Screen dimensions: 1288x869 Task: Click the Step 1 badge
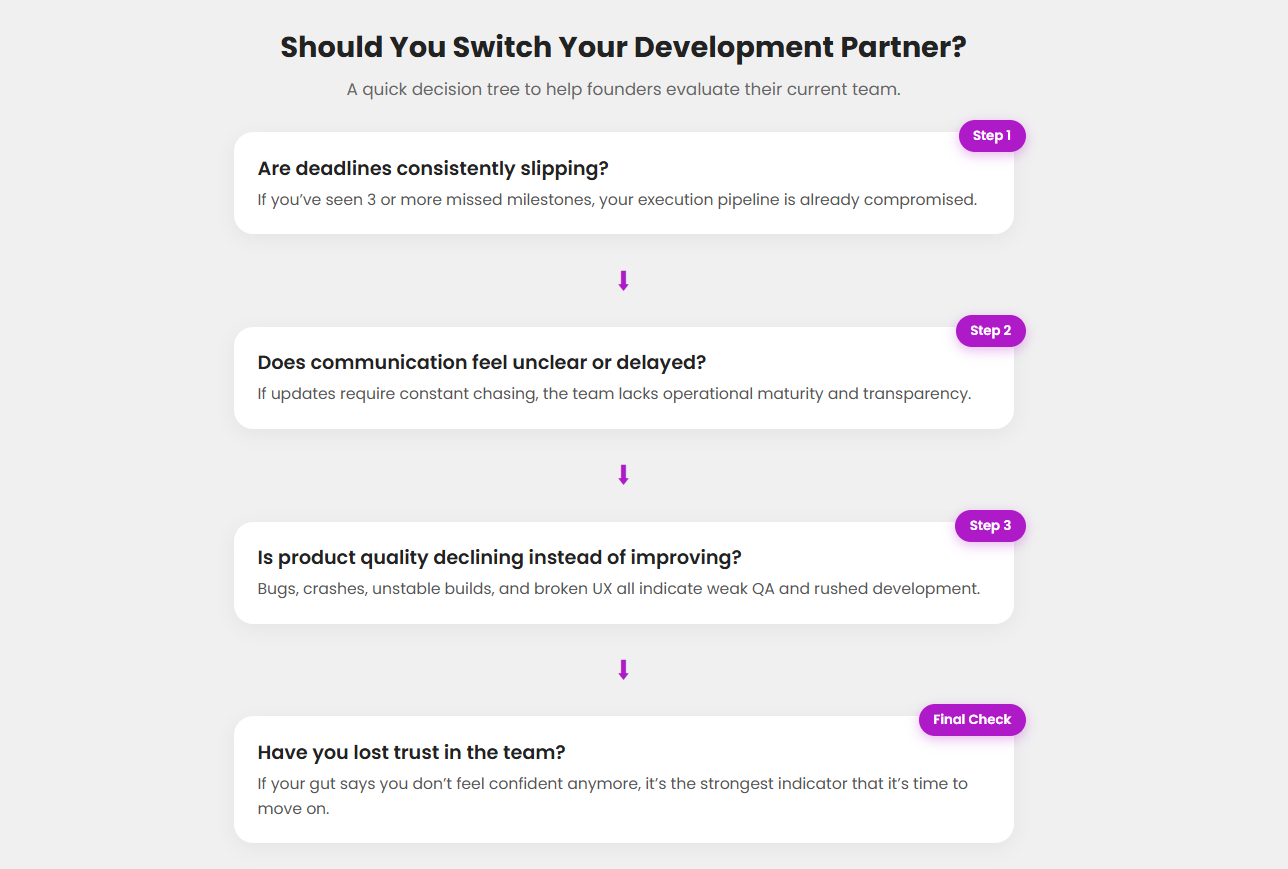point(991,136)
